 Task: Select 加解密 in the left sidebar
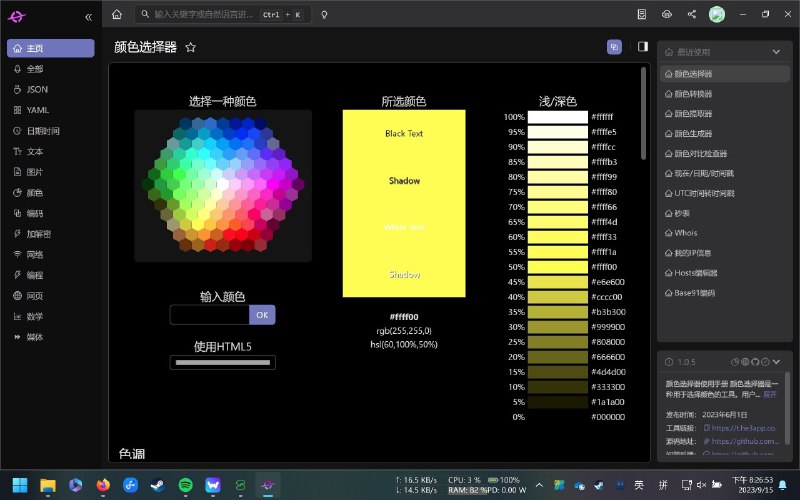click(x=38, y=233)
